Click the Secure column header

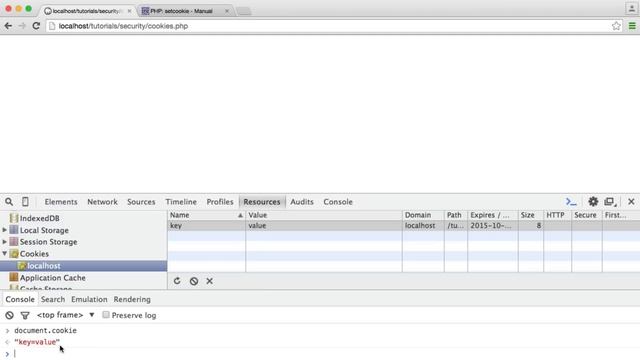pyautogui.click(x=587, y=215)
